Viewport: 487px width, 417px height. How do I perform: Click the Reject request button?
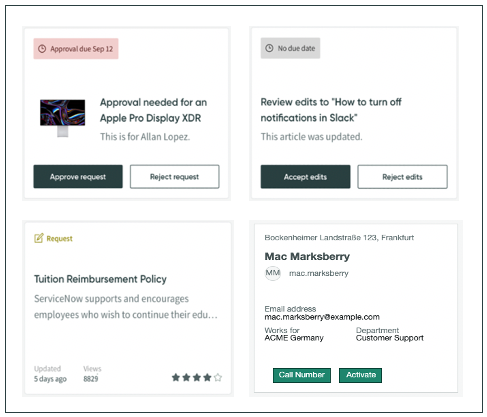click(x=175, y=177)
